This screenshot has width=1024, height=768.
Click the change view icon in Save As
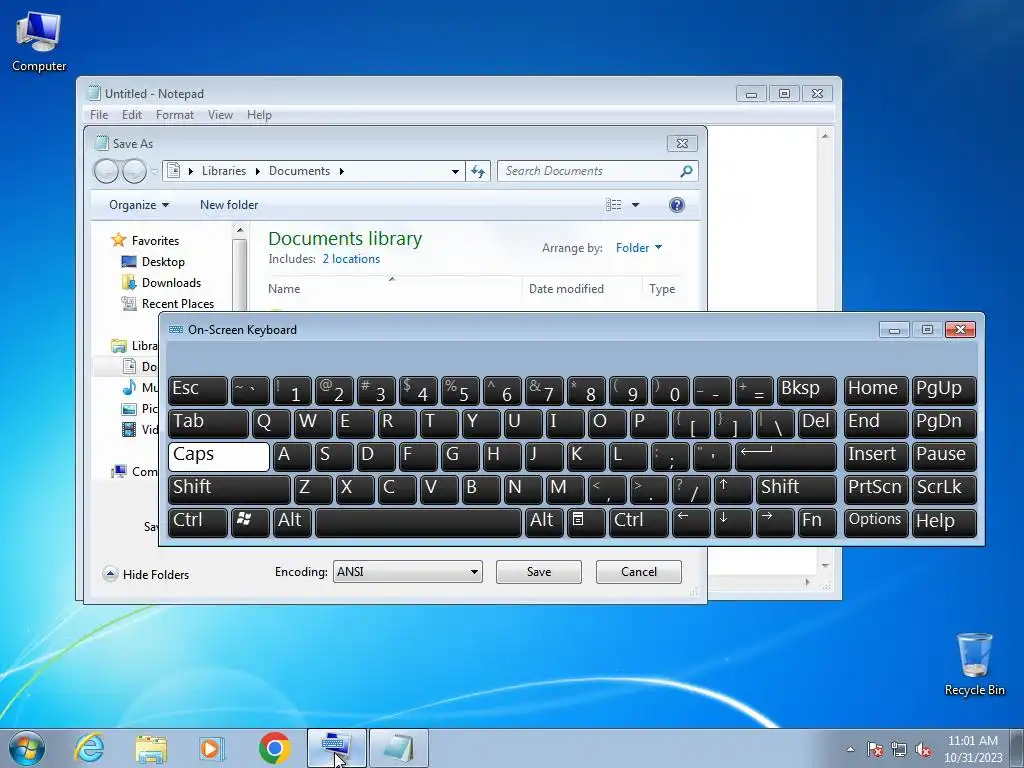coord(613,205)
